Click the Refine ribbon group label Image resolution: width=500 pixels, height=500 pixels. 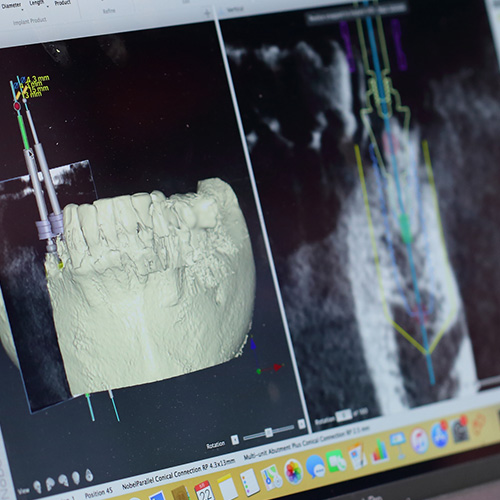[109, 11]
